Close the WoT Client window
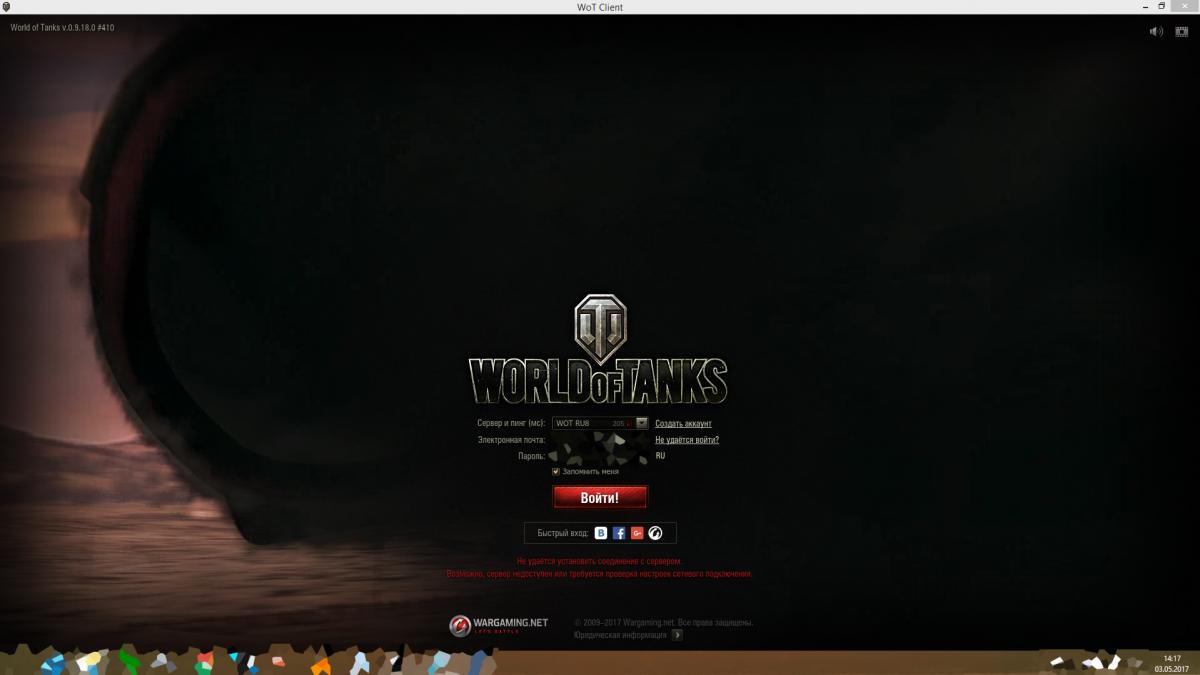This screenshot has height=675, width=1200. [x=1184, y=6]
